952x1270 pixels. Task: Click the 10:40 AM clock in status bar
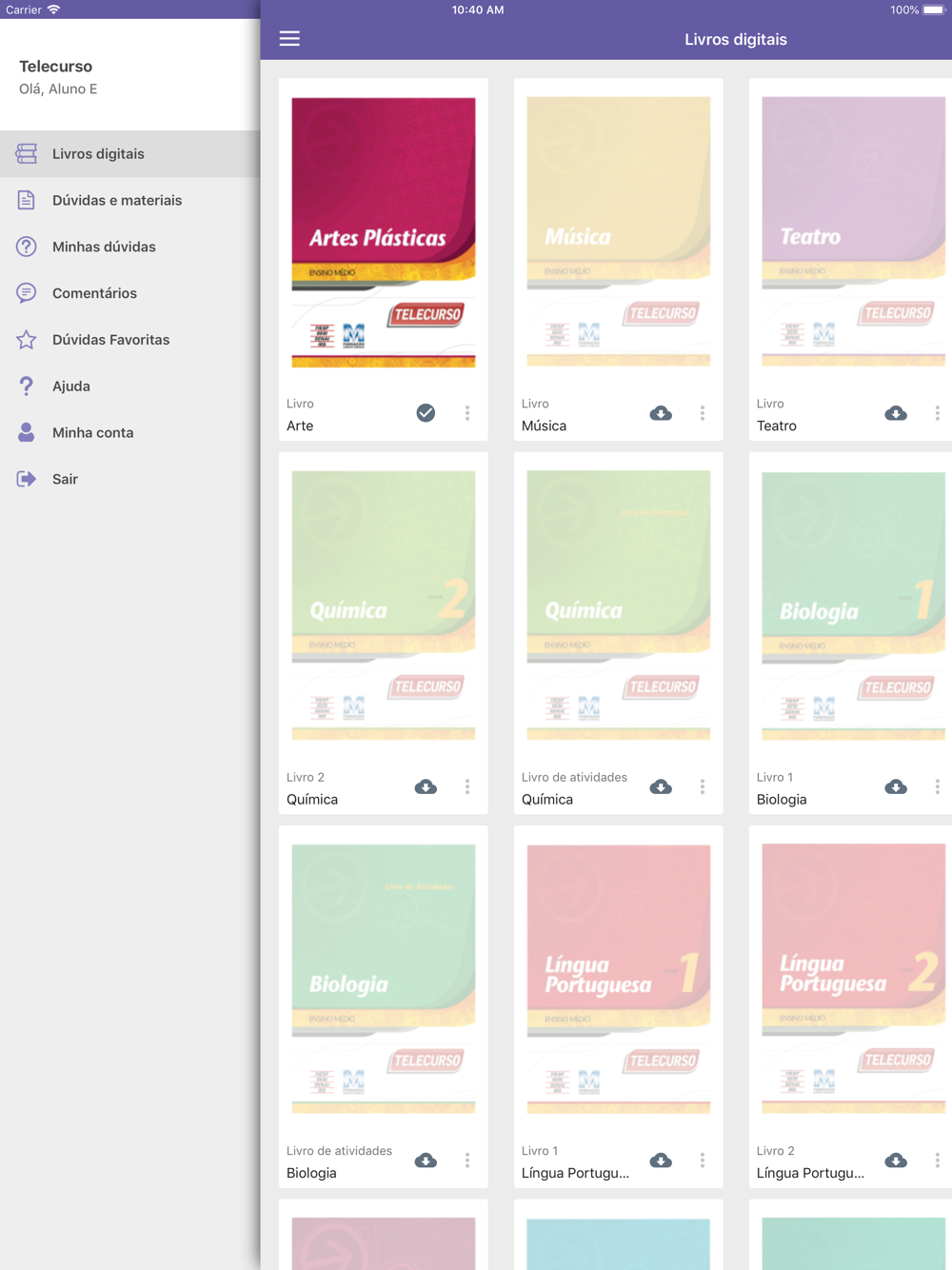coord(478,10)
